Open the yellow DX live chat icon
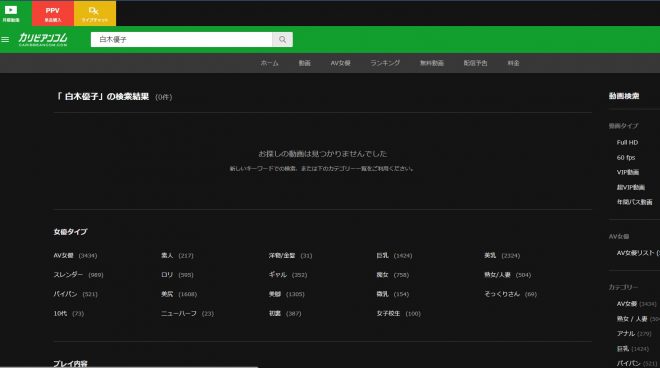Image resolution: width=660 pixels, height=368 pixels. (x=95, y=13)
